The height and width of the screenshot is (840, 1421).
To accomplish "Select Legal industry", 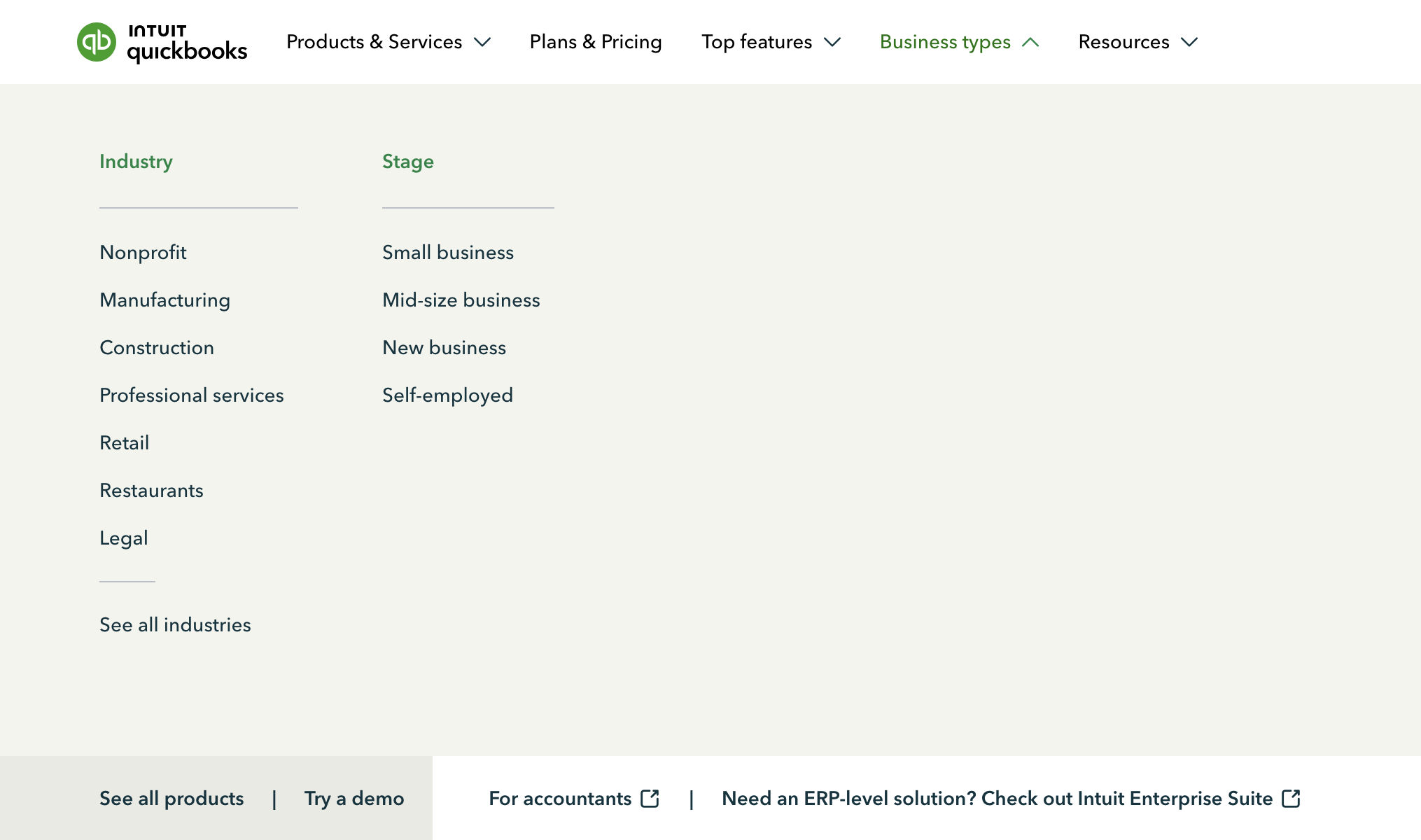I will tap(124, 538).
